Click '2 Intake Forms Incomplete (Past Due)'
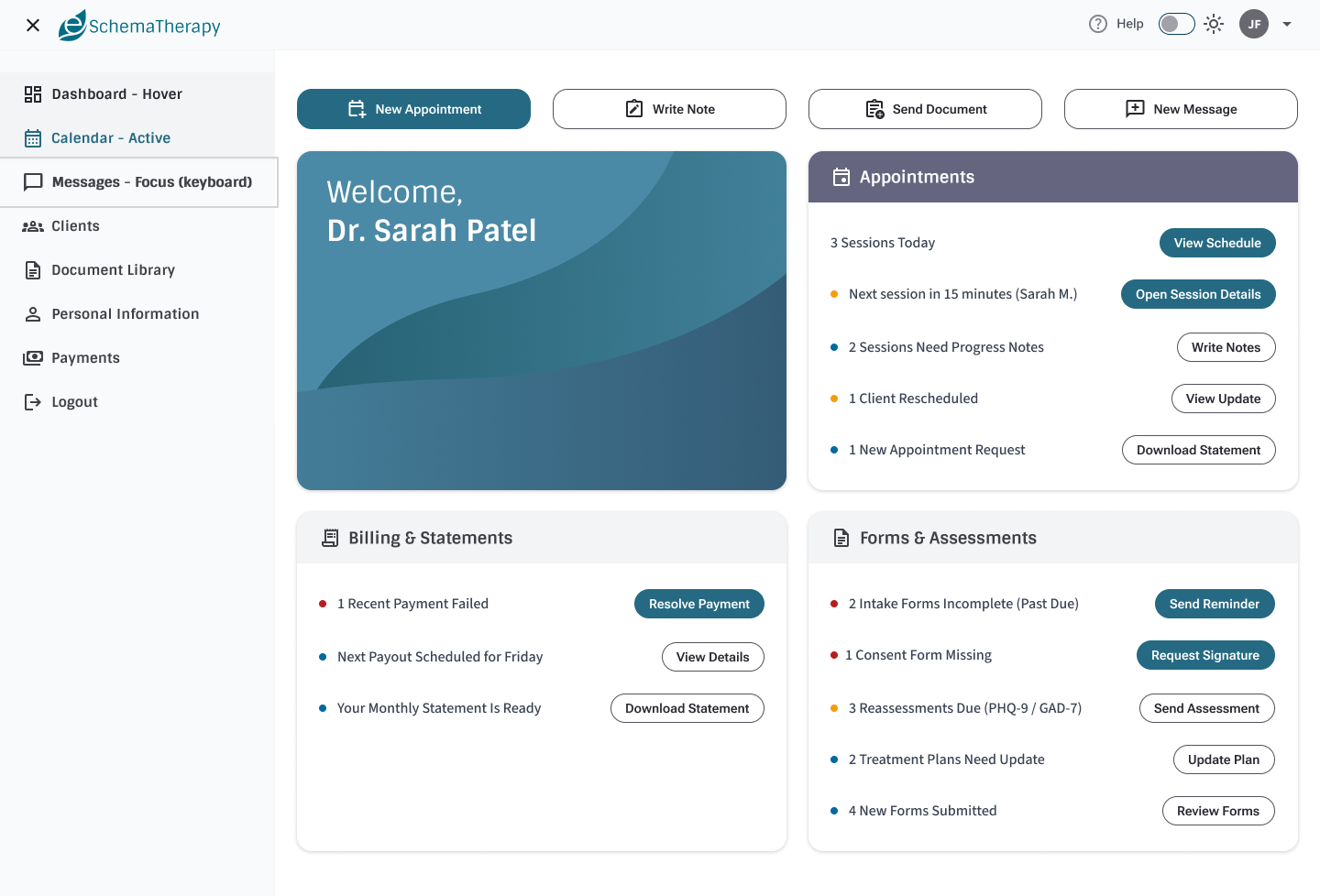1320x896 pixels. click(x=963, y=604)
